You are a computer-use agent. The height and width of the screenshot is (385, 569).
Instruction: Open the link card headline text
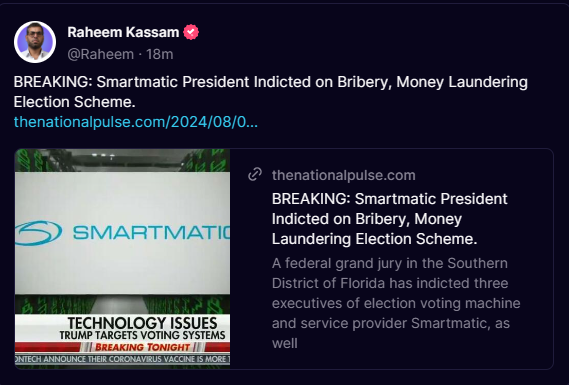[x=390, y=219]
